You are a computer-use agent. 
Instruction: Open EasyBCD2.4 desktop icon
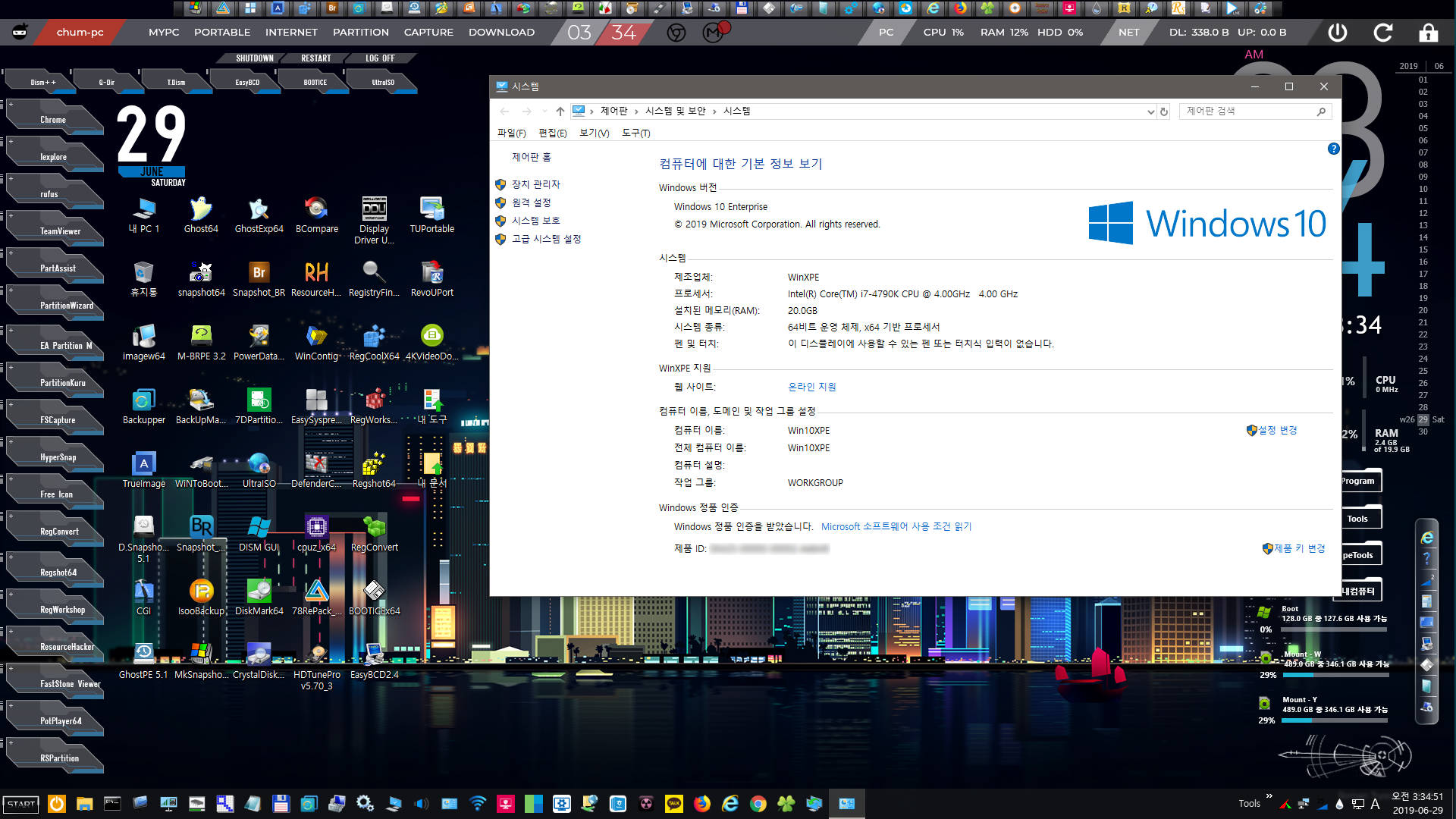pyautogui.click(x=374, y=661)
